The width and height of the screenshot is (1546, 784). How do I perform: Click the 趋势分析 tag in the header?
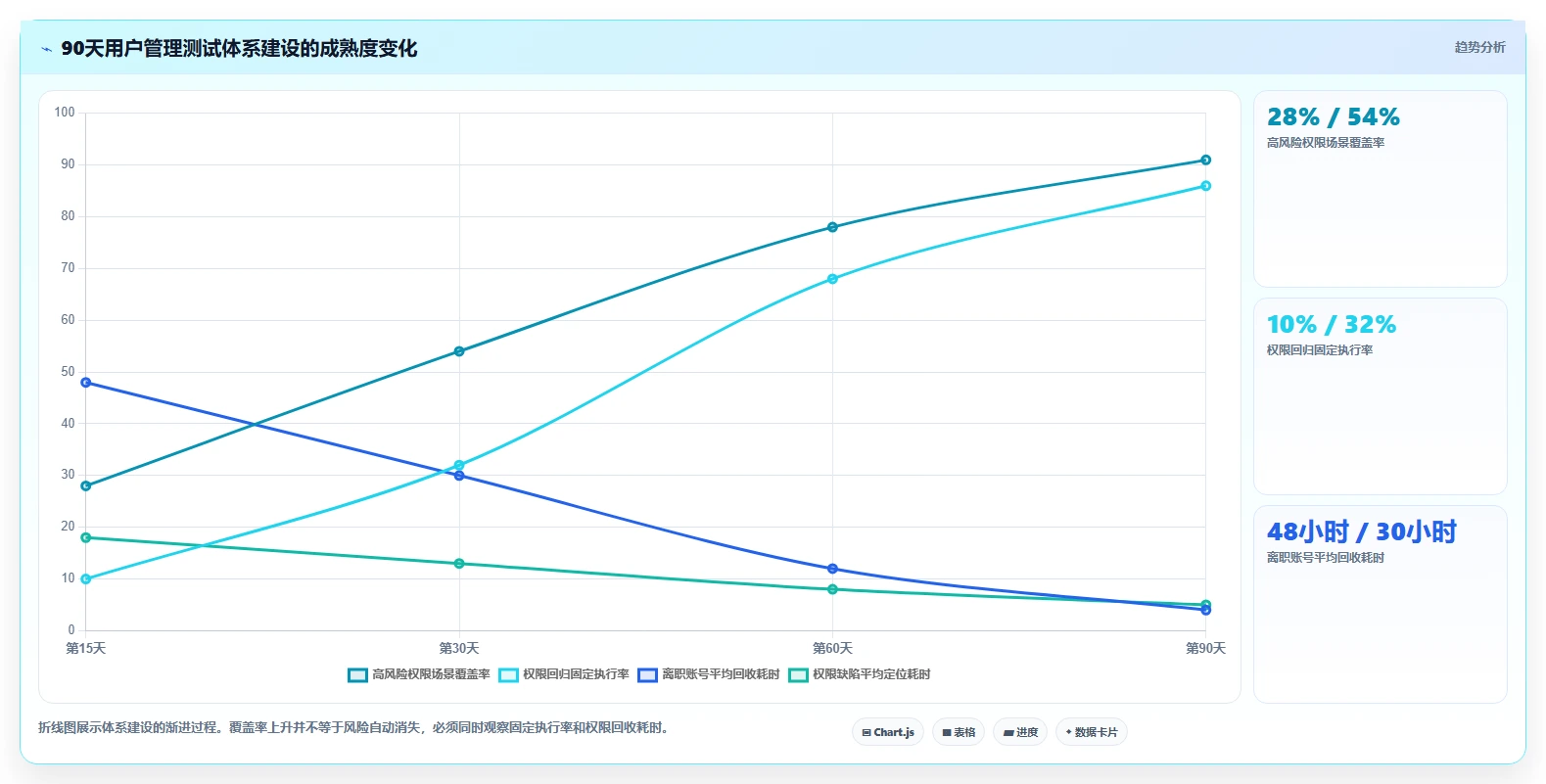point(1479,47)
